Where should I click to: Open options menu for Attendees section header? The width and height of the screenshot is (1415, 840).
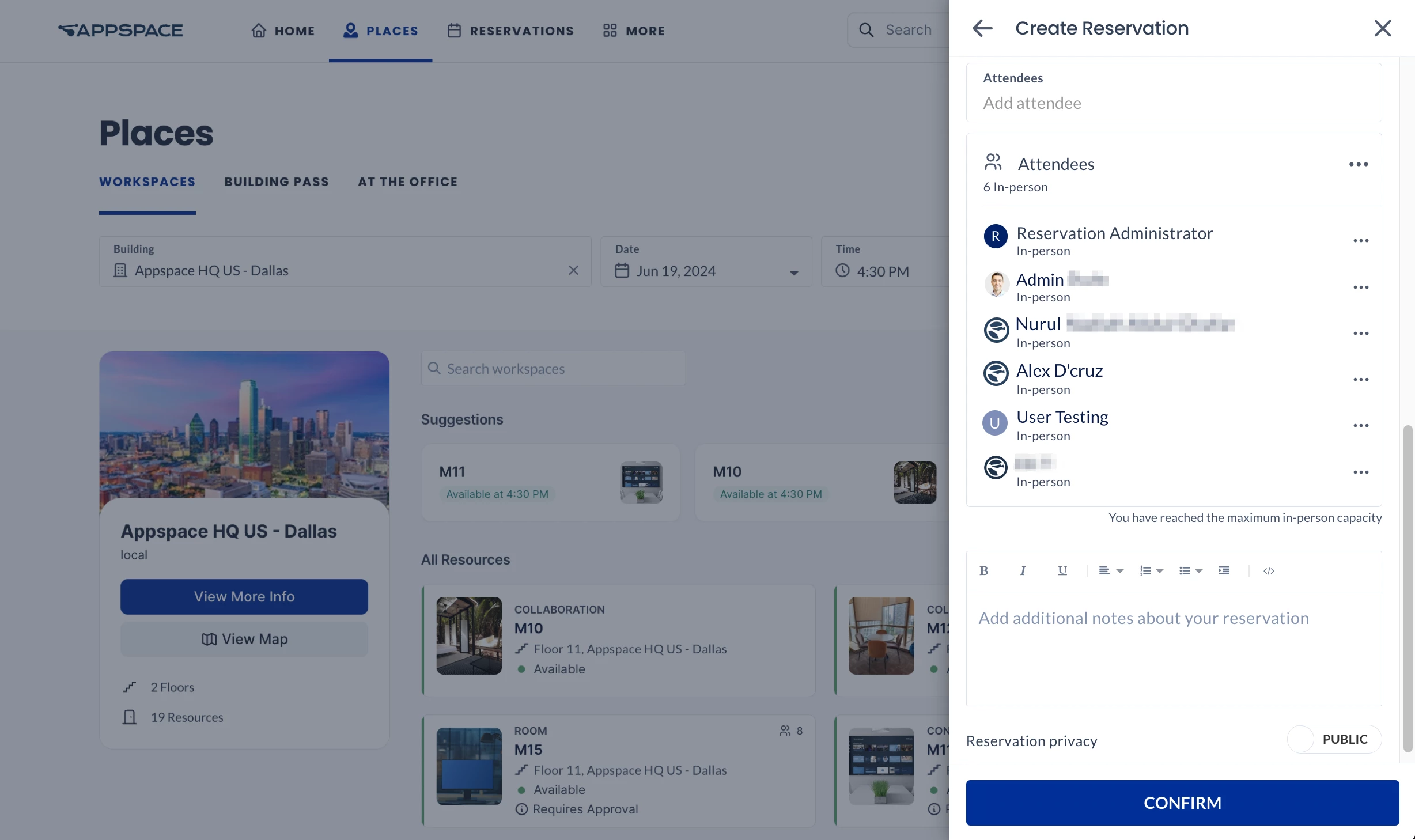click(x=1358, y=164)
